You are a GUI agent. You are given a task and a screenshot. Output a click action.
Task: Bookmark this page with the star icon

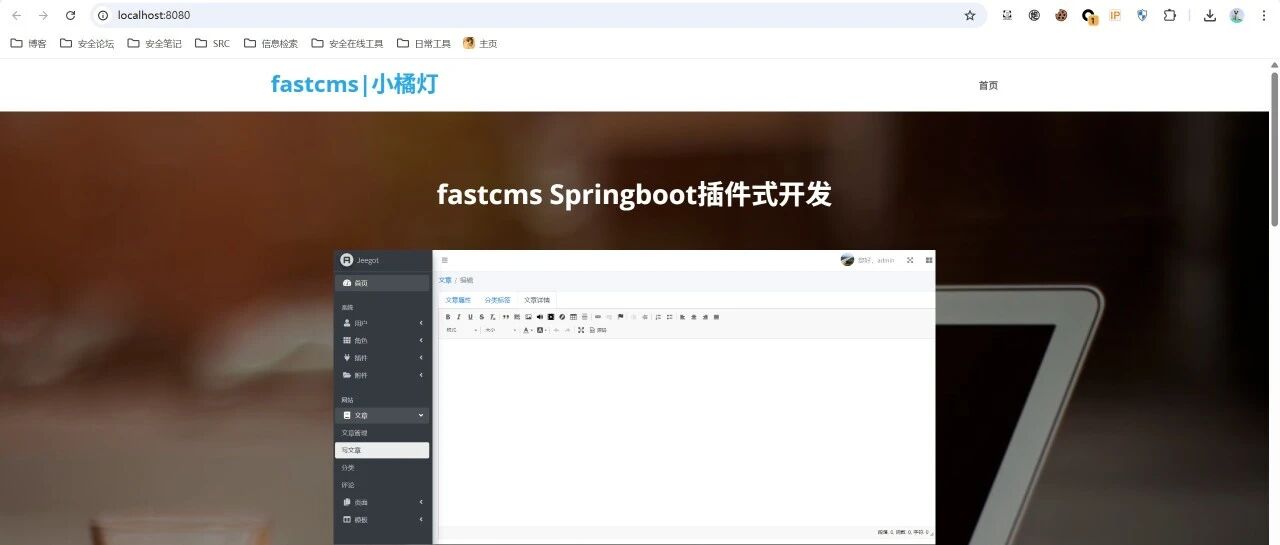click(969, 15)
